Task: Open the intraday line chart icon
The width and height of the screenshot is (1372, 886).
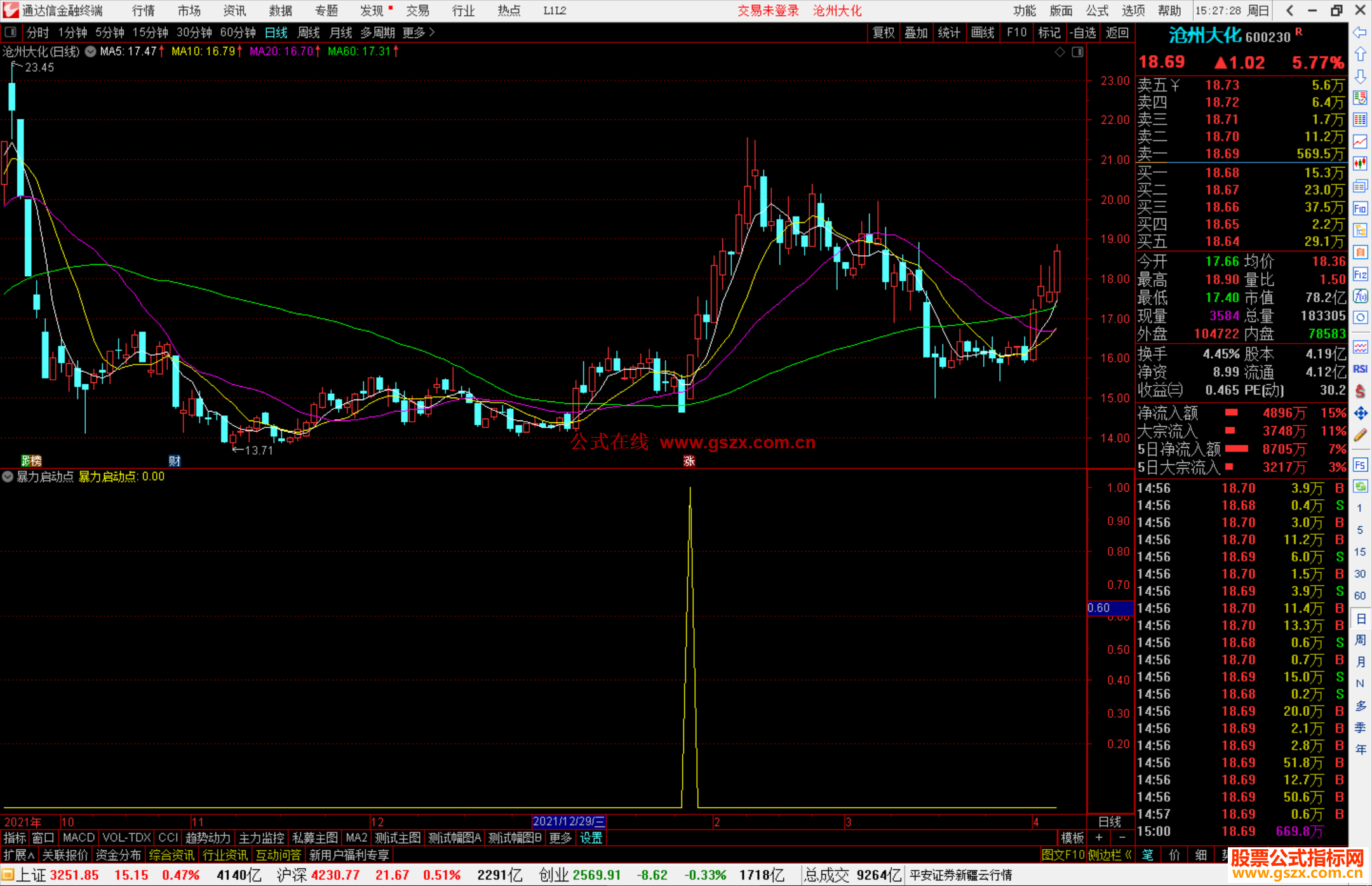Action: coord(1360,142)
